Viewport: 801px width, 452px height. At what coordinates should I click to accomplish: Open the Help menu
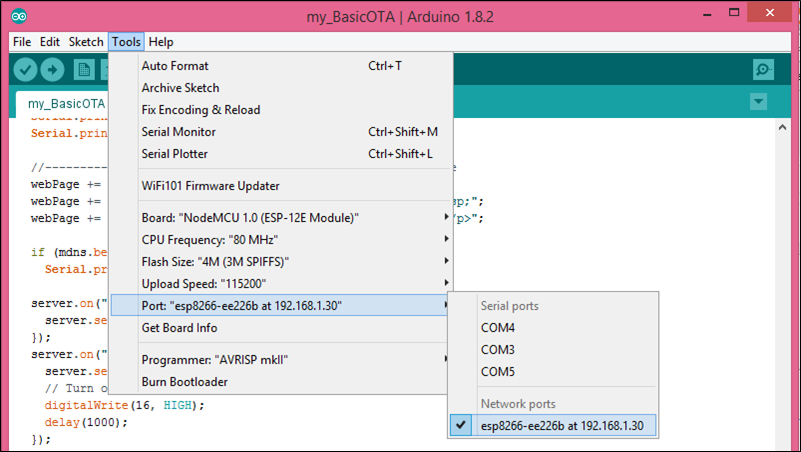(161, 42)
